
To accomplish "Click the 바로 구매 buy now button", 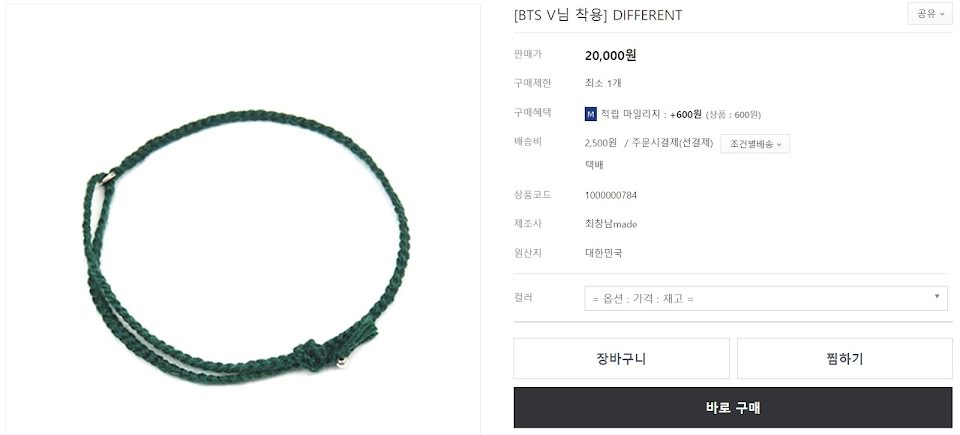I will pos(733,407).
